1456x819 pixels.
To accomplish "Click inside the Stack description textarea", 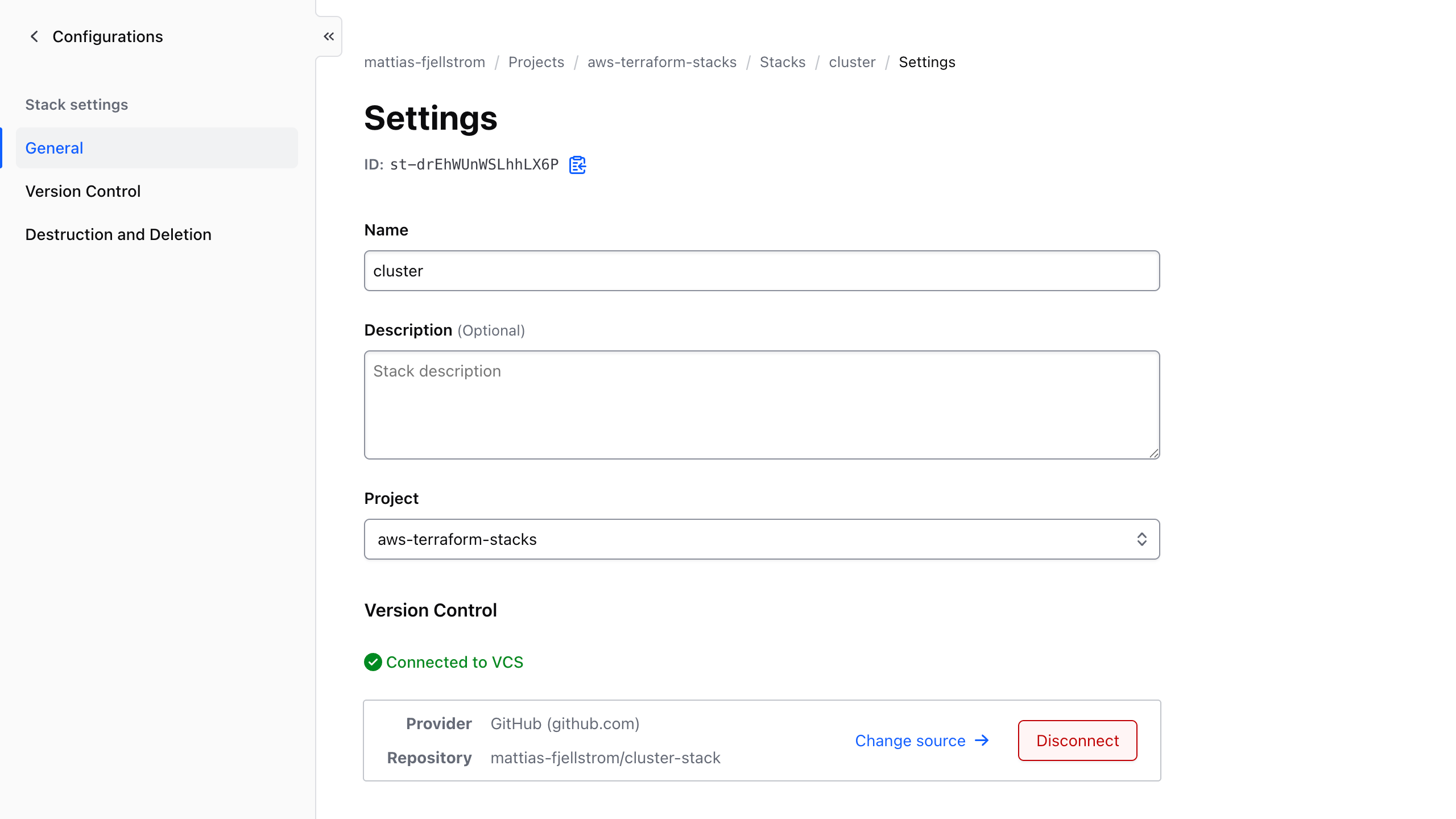I will 762,405.
